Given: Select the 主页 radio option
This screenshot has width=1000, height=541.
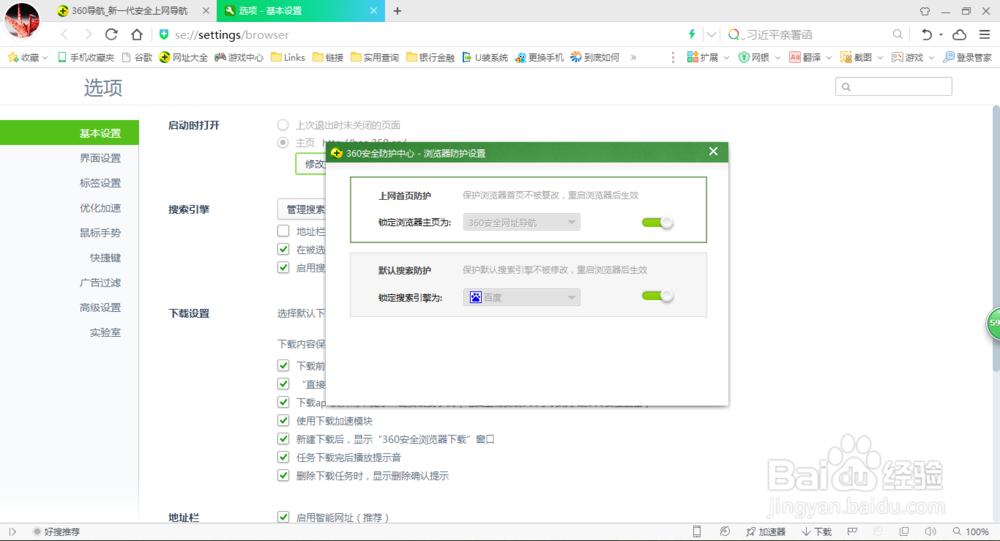Looking at the screenshot, I should point(283,142).
